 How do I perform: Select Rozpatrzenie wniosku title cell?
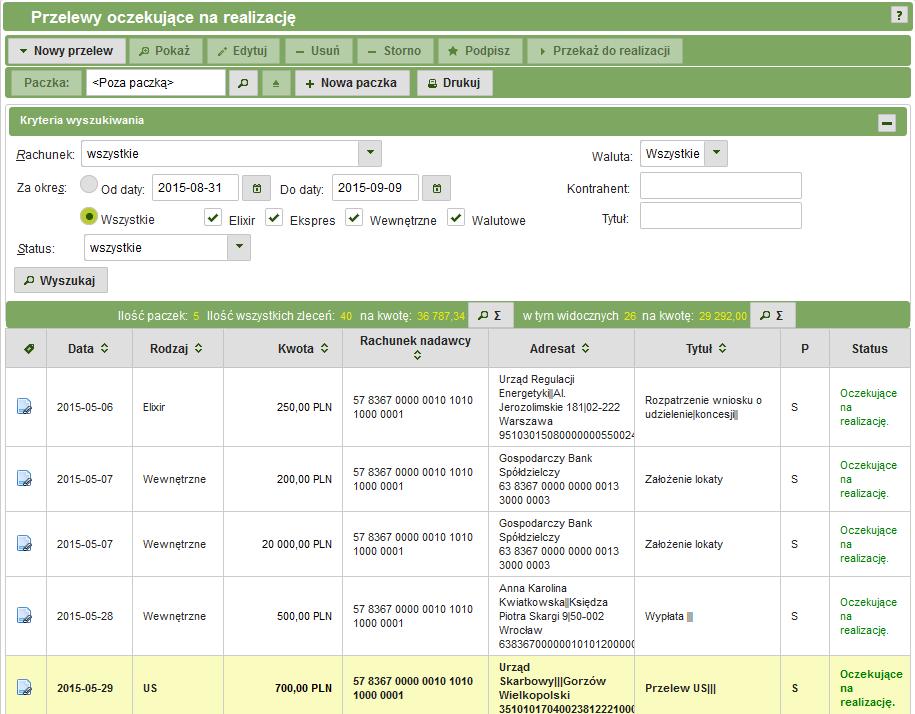tap(707, 407)
